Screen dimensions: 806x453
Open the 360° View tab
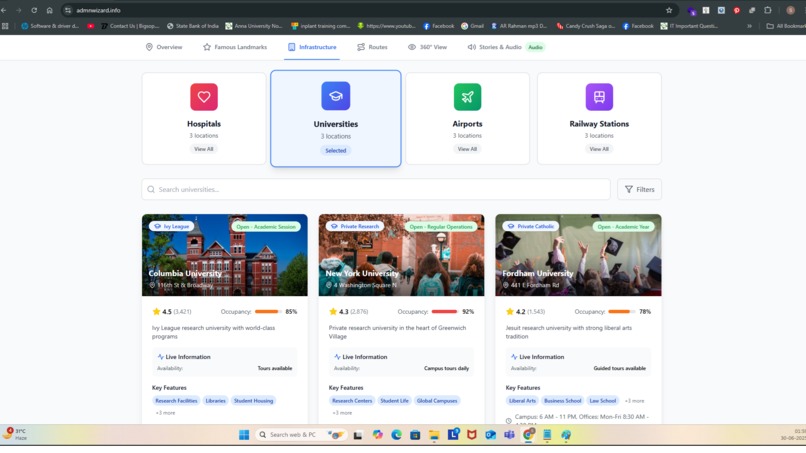(x=427, y=47)
